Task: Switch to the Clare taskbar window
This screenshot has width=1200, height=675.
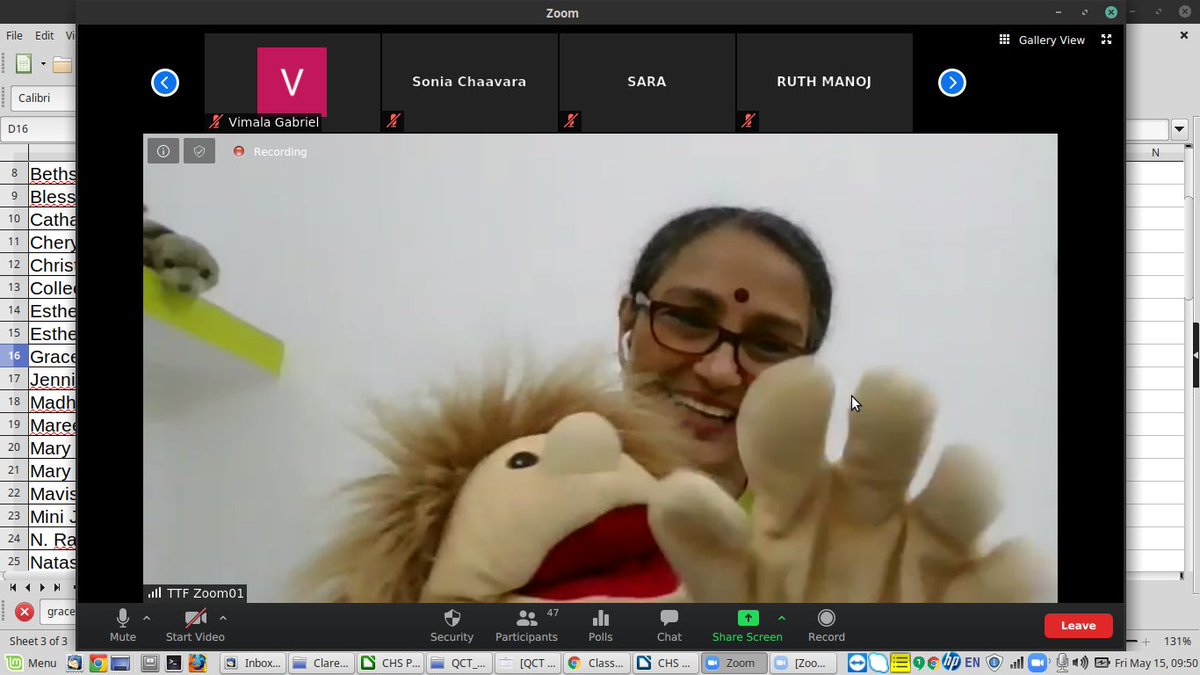Action: pyautogui.click(x=320, y=662)
